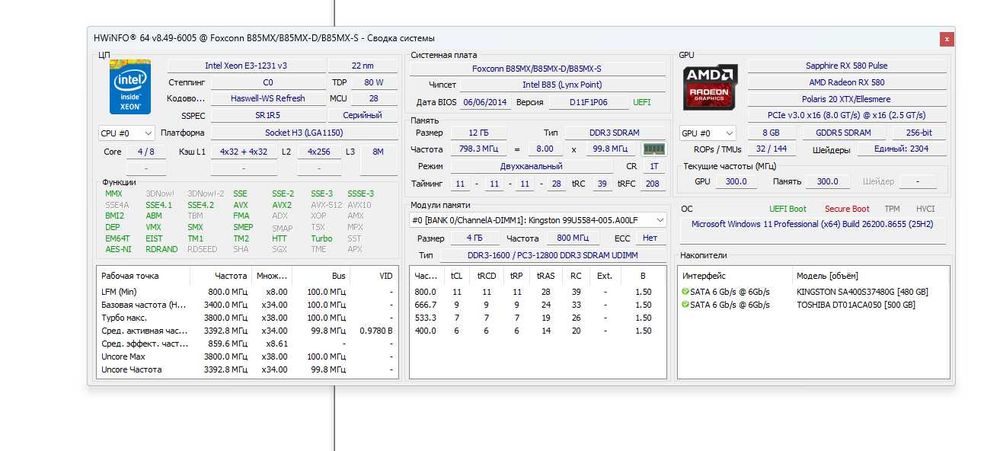Screen dimensions: 1000x451
Task: Select the LFM (Min) row
Action: (x=247, y=292)
